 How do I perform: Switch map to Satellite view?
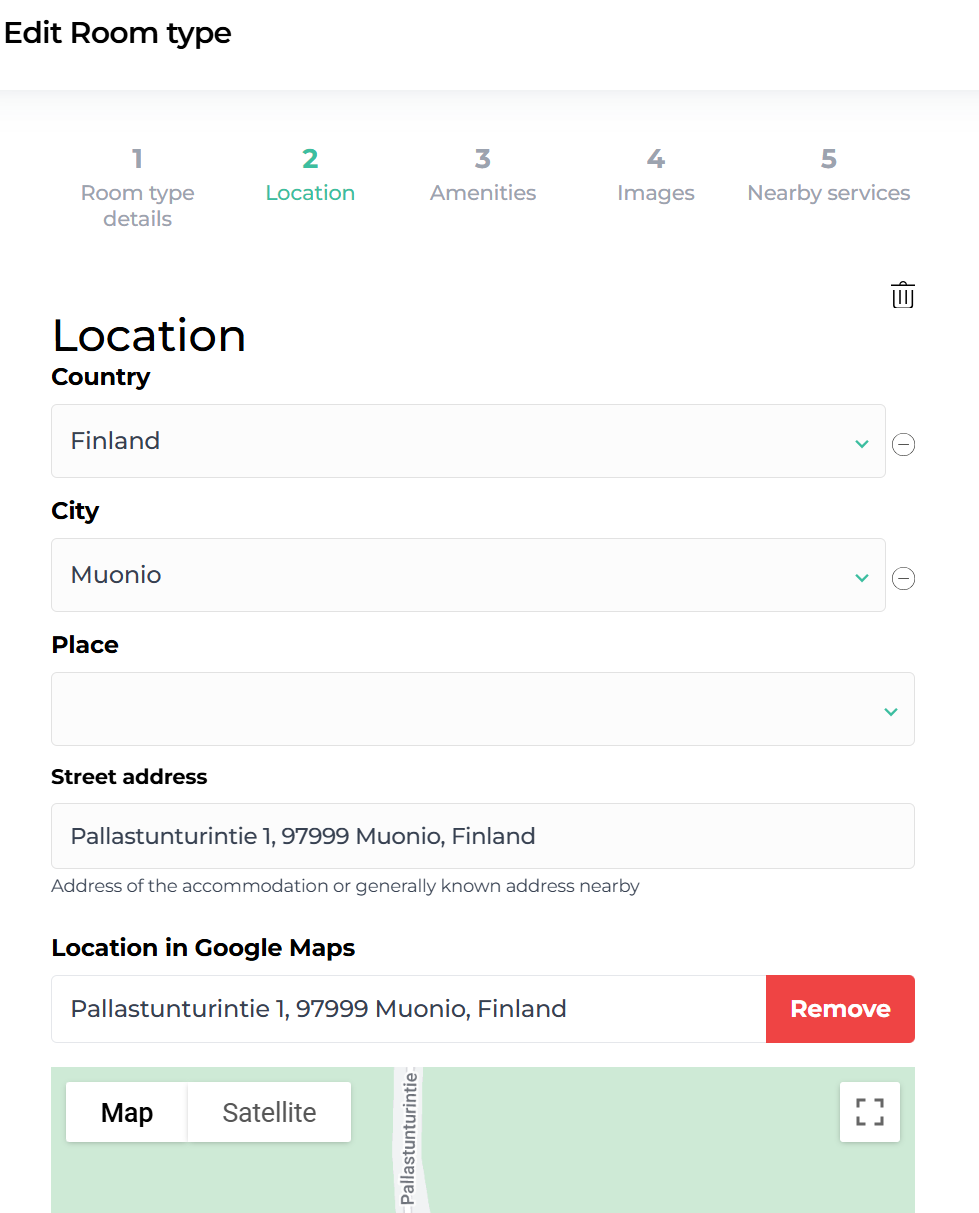[x=269, y=1112]
